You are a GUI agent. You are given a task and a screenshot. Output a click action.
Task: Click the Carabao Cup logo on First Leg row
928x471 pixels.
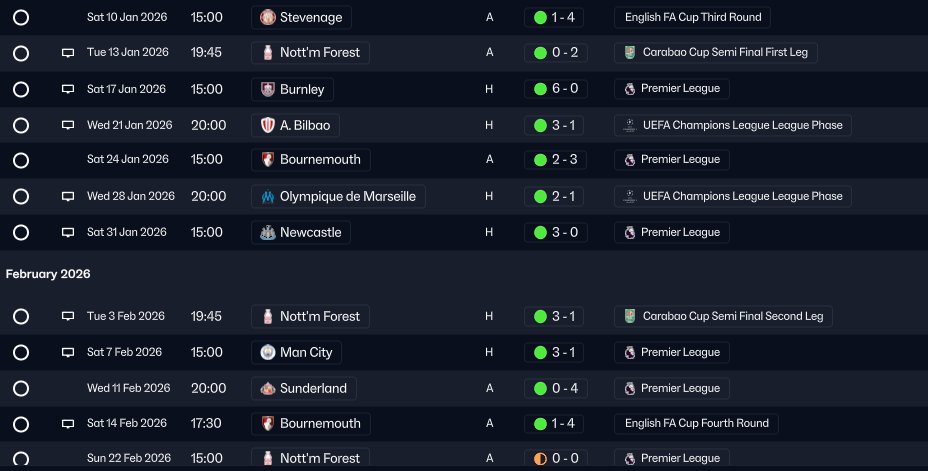click(x=630, y=52)
